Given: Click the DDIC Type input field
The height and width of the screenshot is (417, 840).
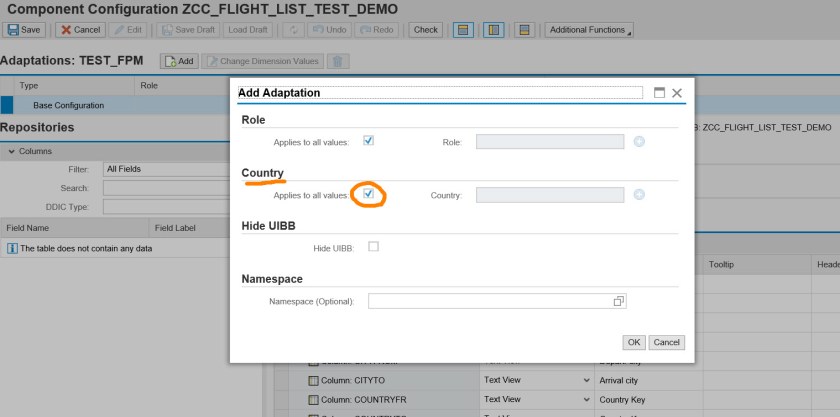Looking at the screenshot, I should [166, 207].
